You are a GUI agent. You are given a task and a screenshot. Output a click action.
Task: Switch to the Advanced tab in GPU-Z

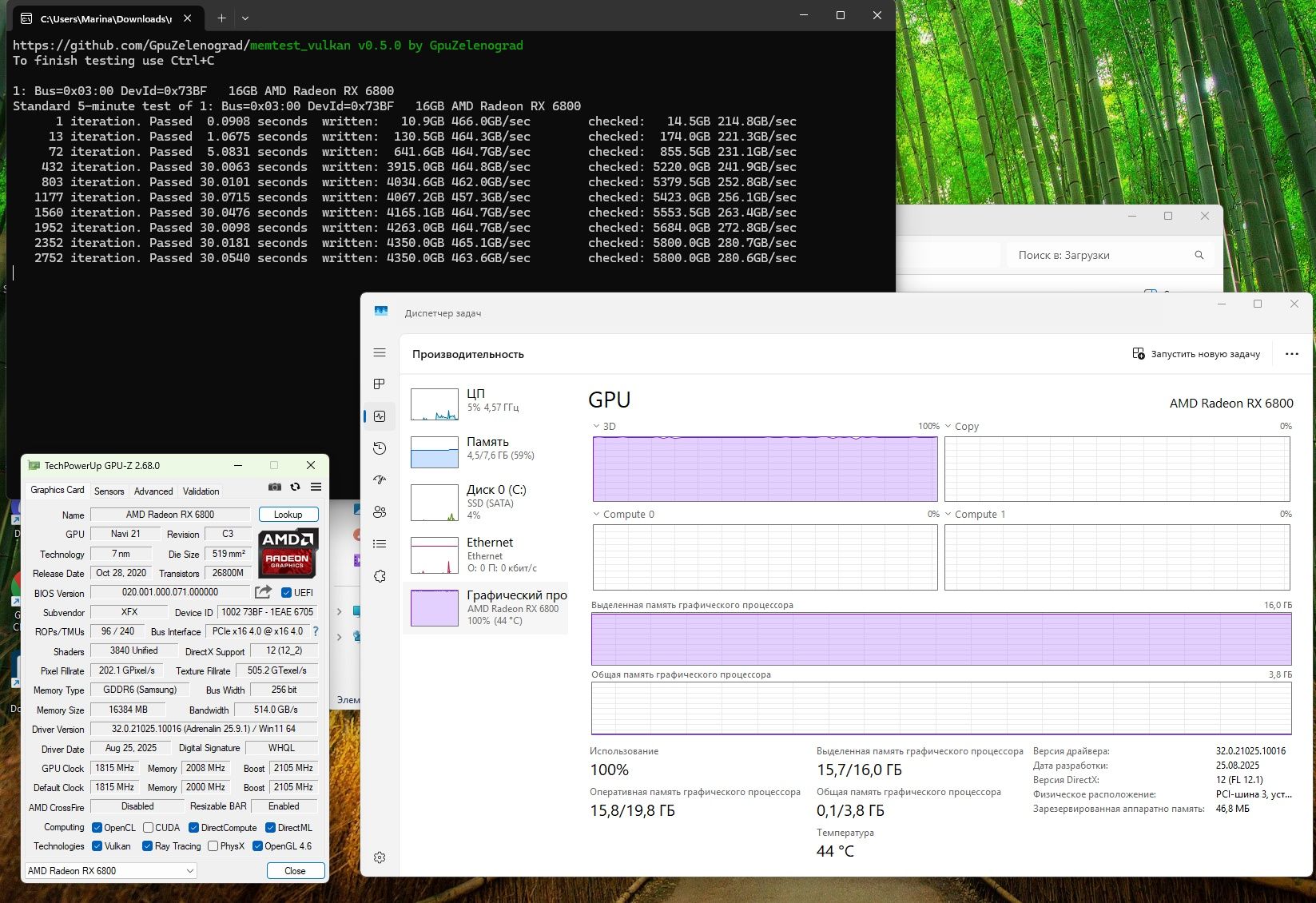[153, 491]
